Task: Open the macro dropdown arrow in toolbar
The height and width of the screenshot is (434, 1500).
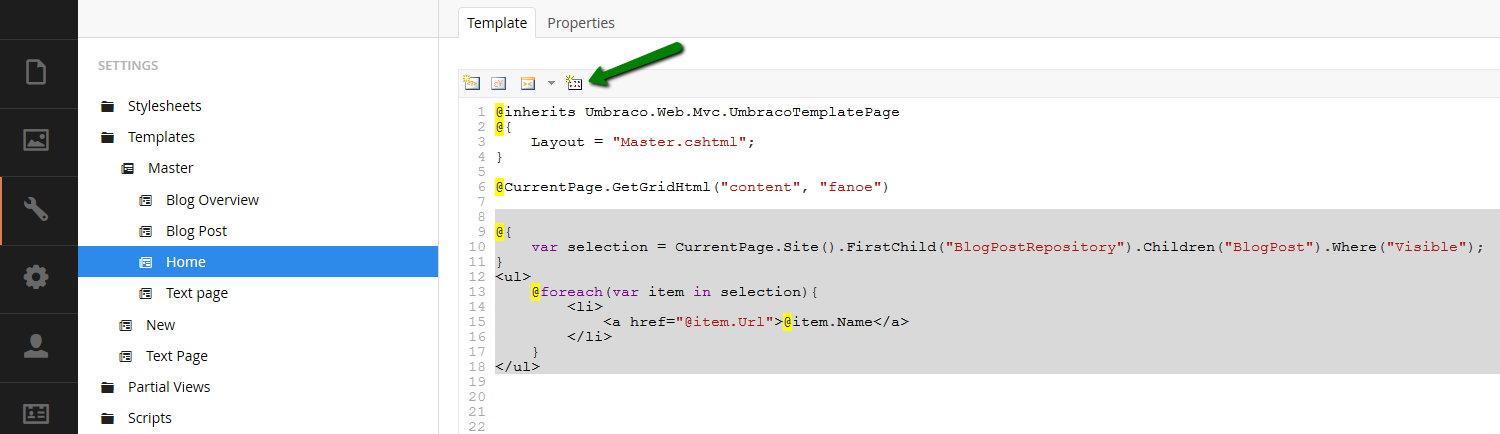Action: click(x=551, y=83)
